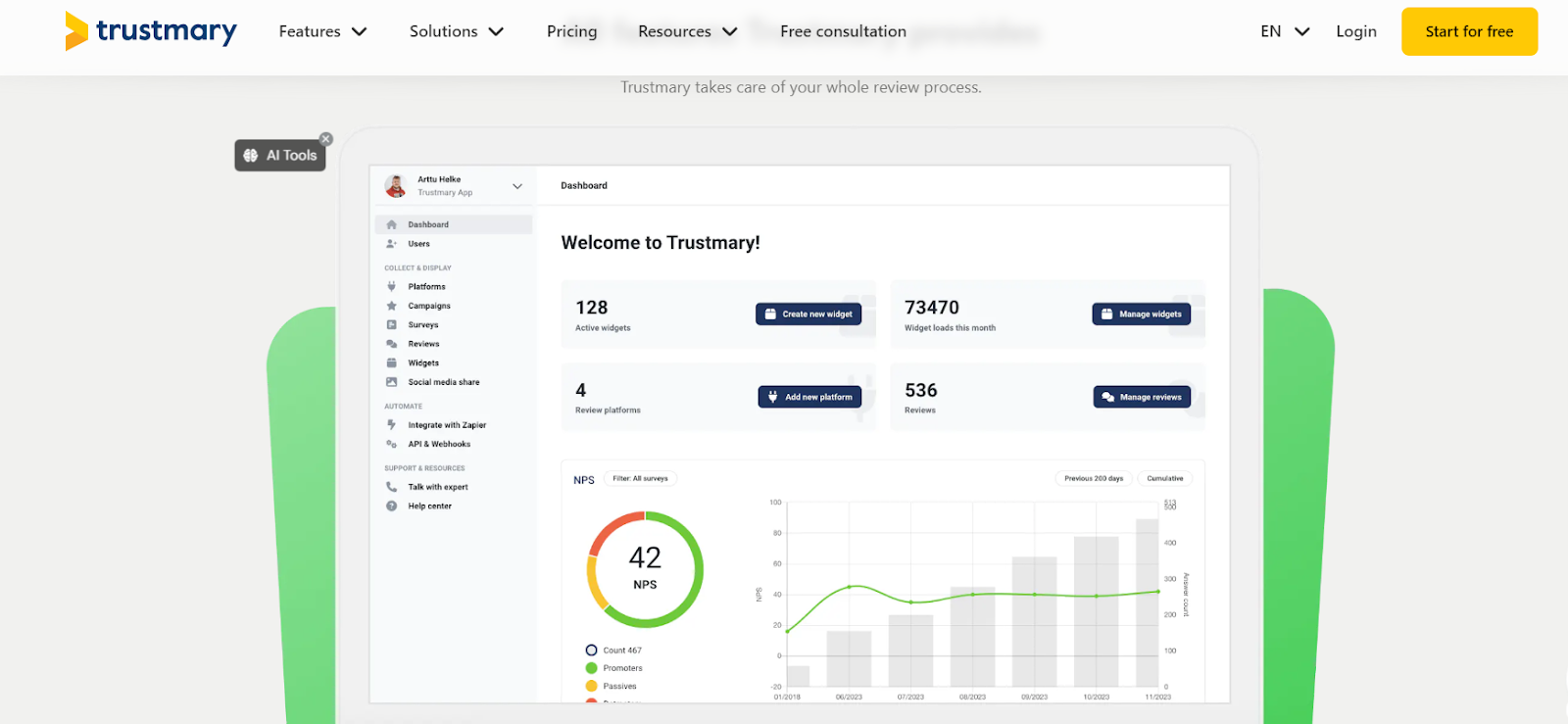Click the Surveys icon in sidebar
This screenshot has width=1568, height=724.
(392, 325)
